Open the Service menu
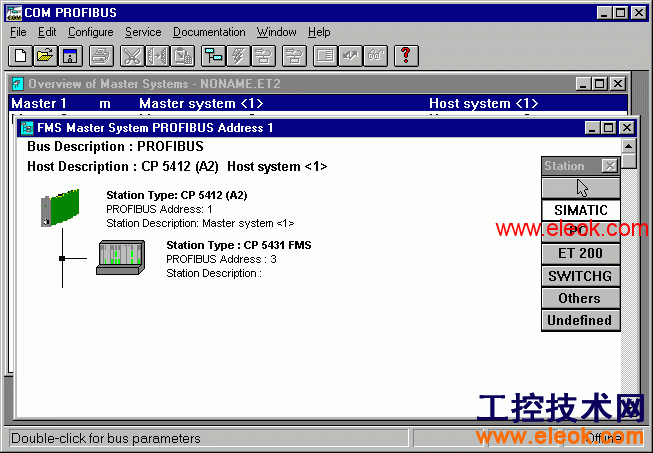Screen dimensions: 653x453 coord(143,32)
